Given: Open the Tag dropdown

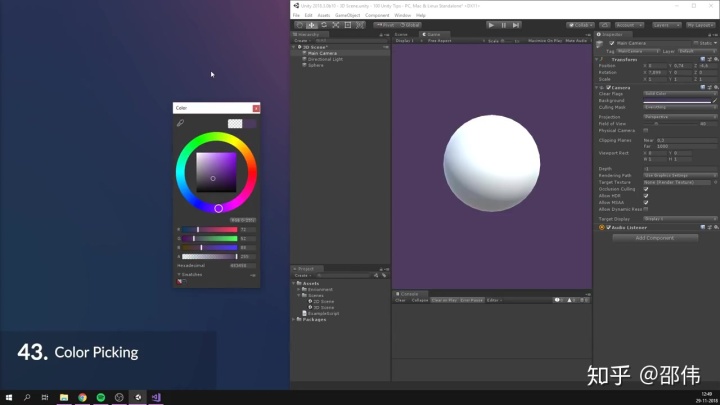Looking at the screenshot, I should click(638, 51).
